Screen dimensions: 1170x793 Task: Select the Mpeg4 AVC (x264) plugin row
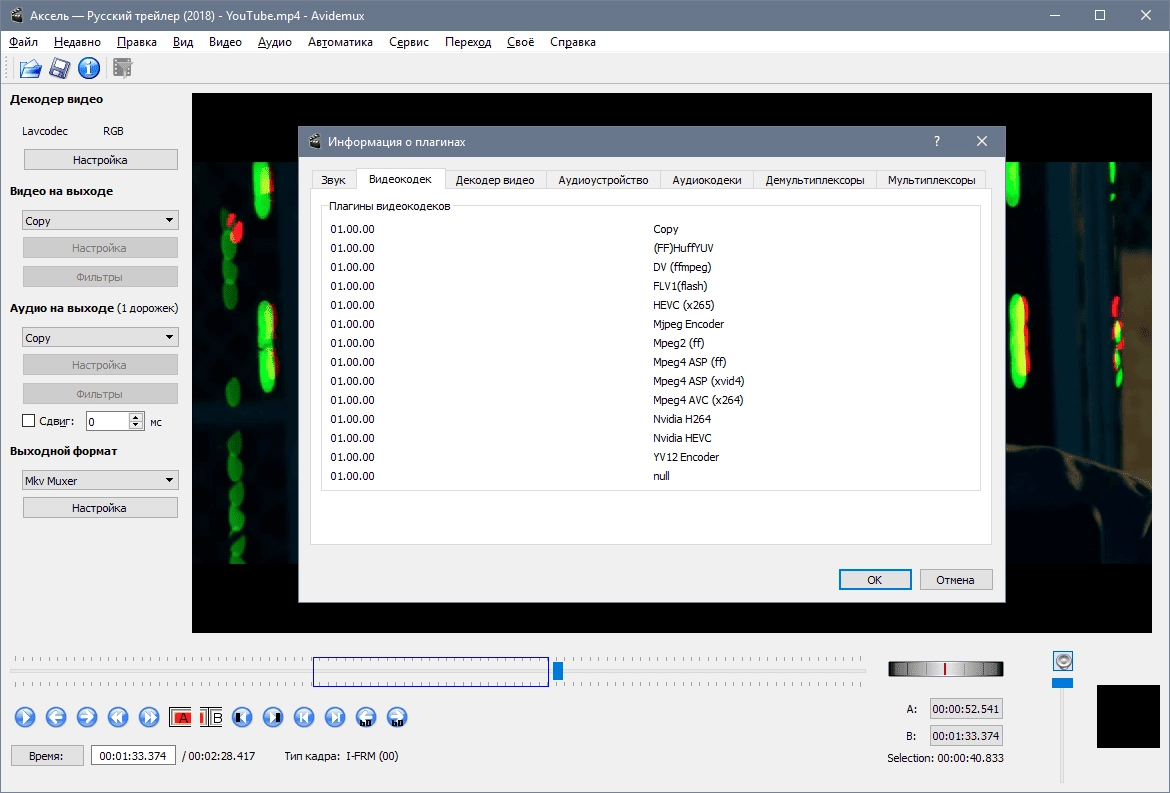click(651, 400)
